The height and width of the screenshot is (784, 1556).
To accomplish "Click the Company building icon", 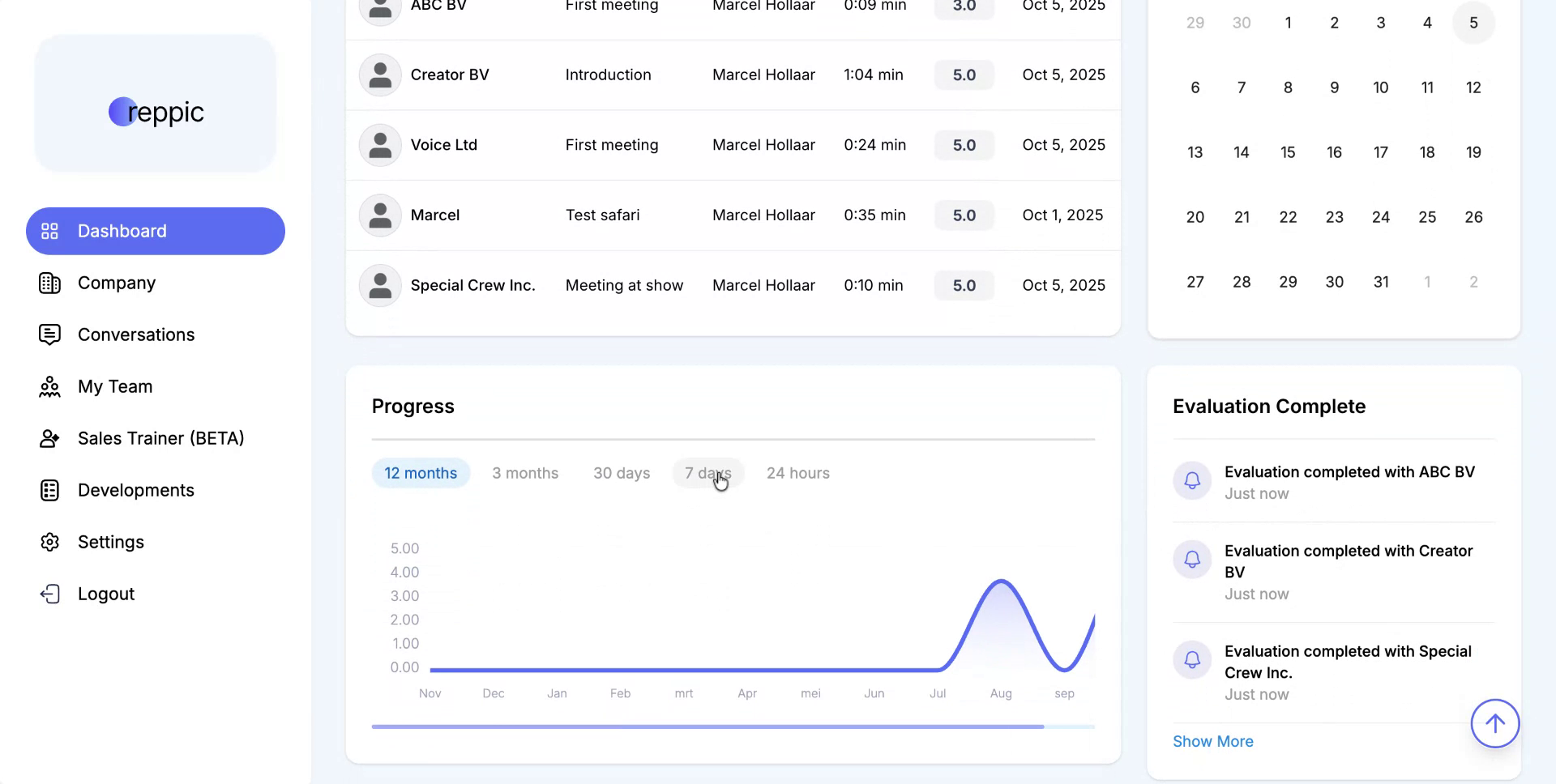I will (49, 283).
